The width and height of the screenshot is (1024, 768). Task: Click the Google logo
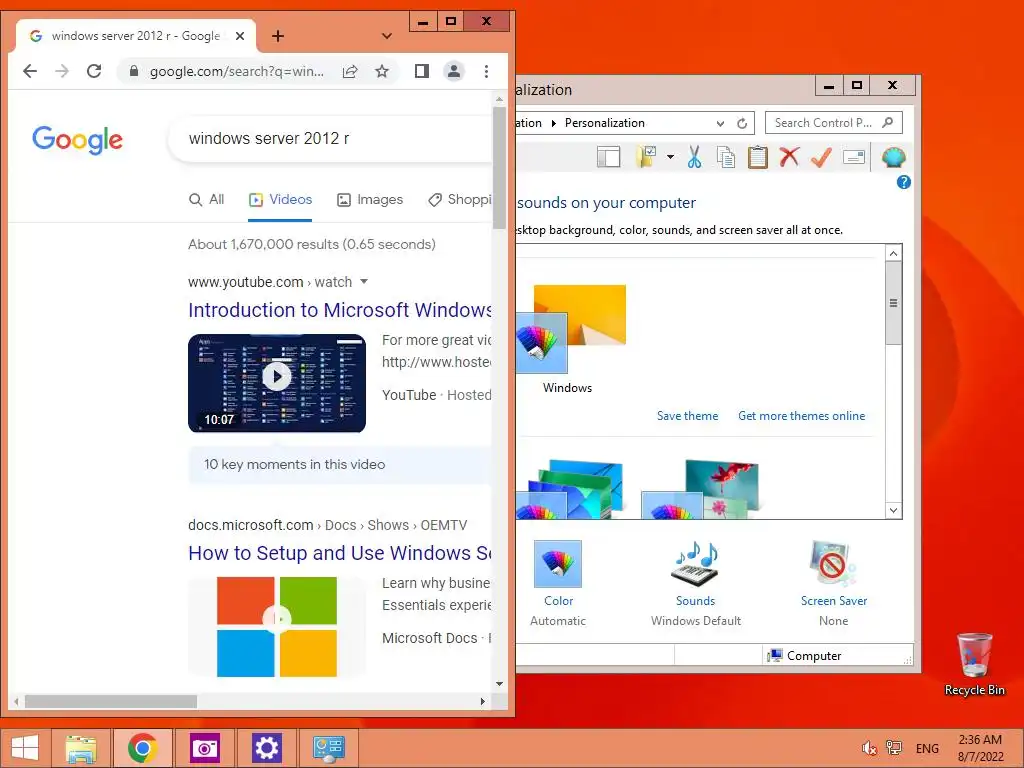pos(77,139)
